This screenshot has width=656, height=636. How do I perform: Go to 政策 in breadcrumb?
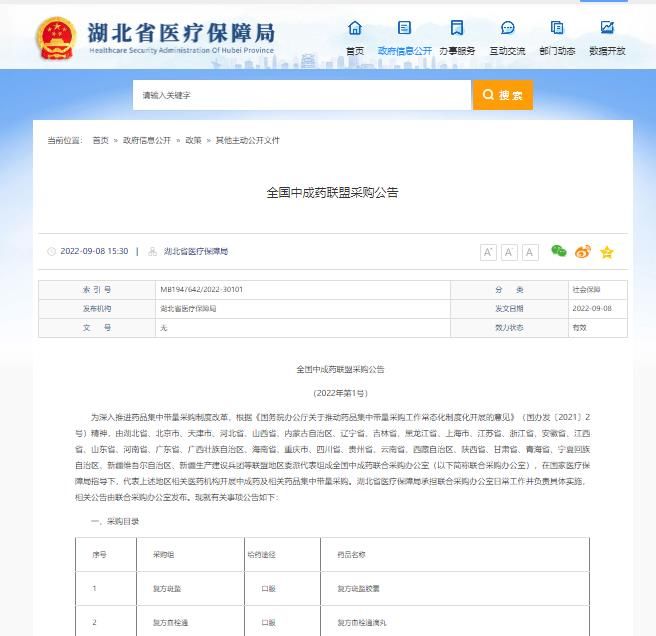pos(194,141)
